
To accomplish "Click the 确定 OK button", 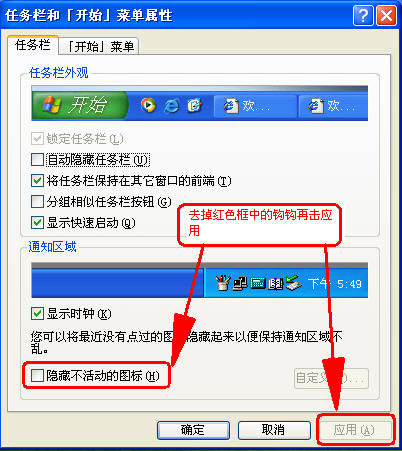I will point(193,430).
